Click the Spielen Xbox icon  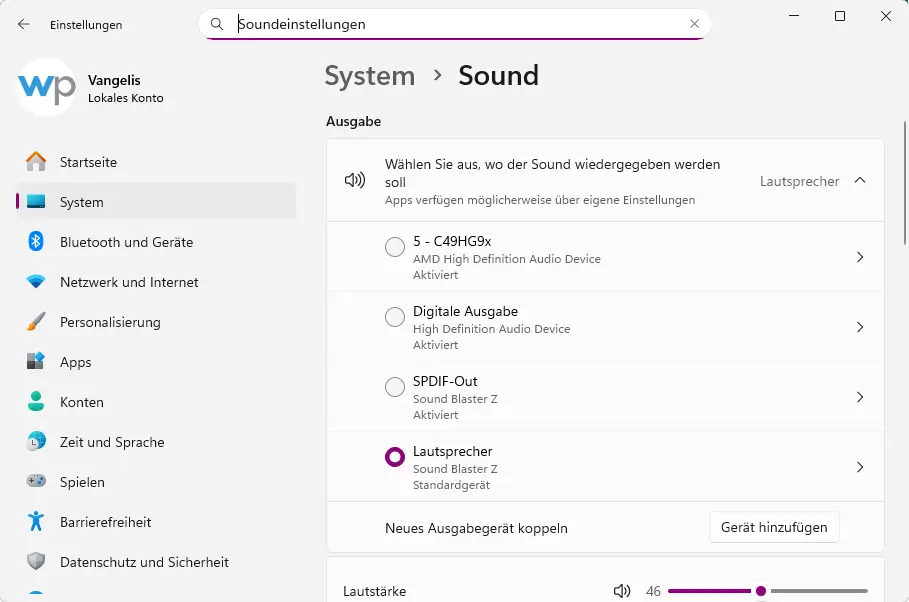tap(38, 482)
